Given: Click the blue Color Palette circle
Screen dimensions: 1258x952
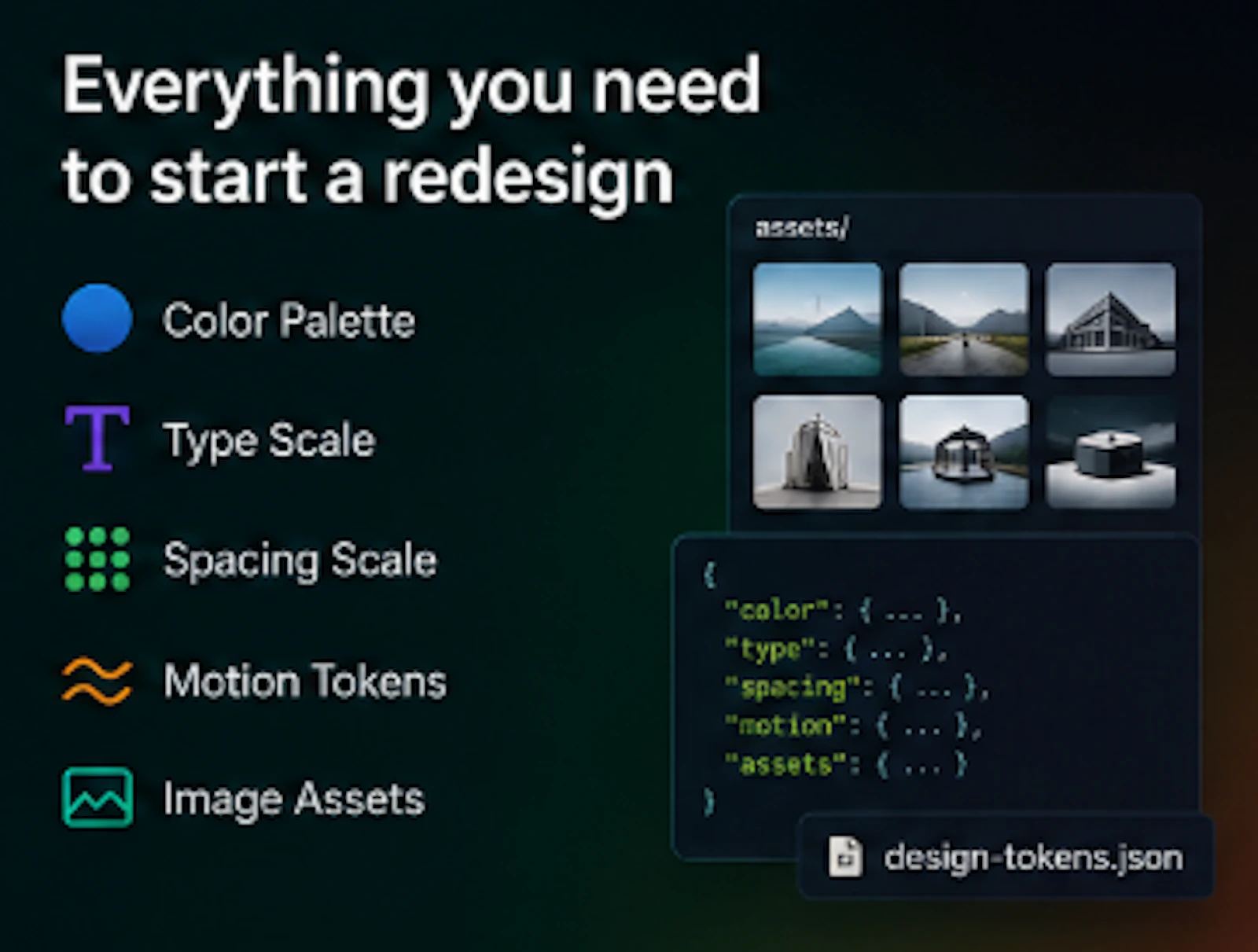Looking at the screenshot, I should point(97,318).
